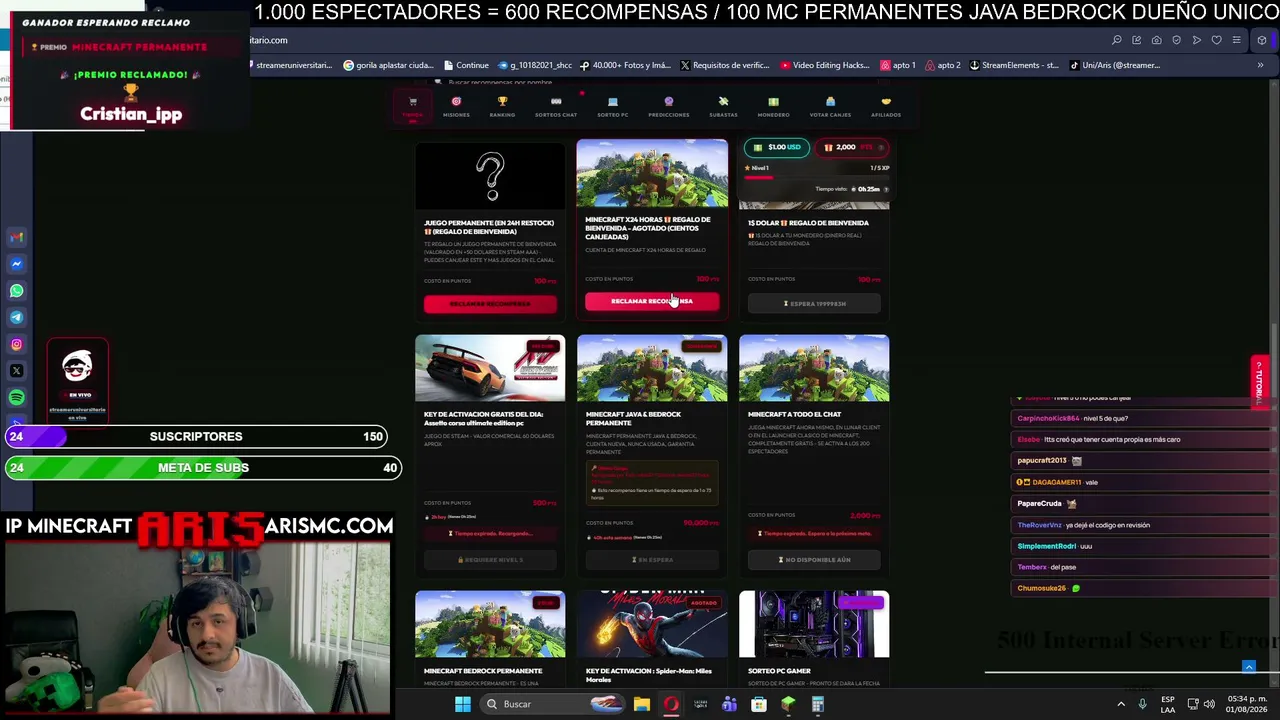Click Reclamar Recompensa for Juego Permanente
Image resolution: width=1280 pixels, height=720 pixels.
pos(490,304)
